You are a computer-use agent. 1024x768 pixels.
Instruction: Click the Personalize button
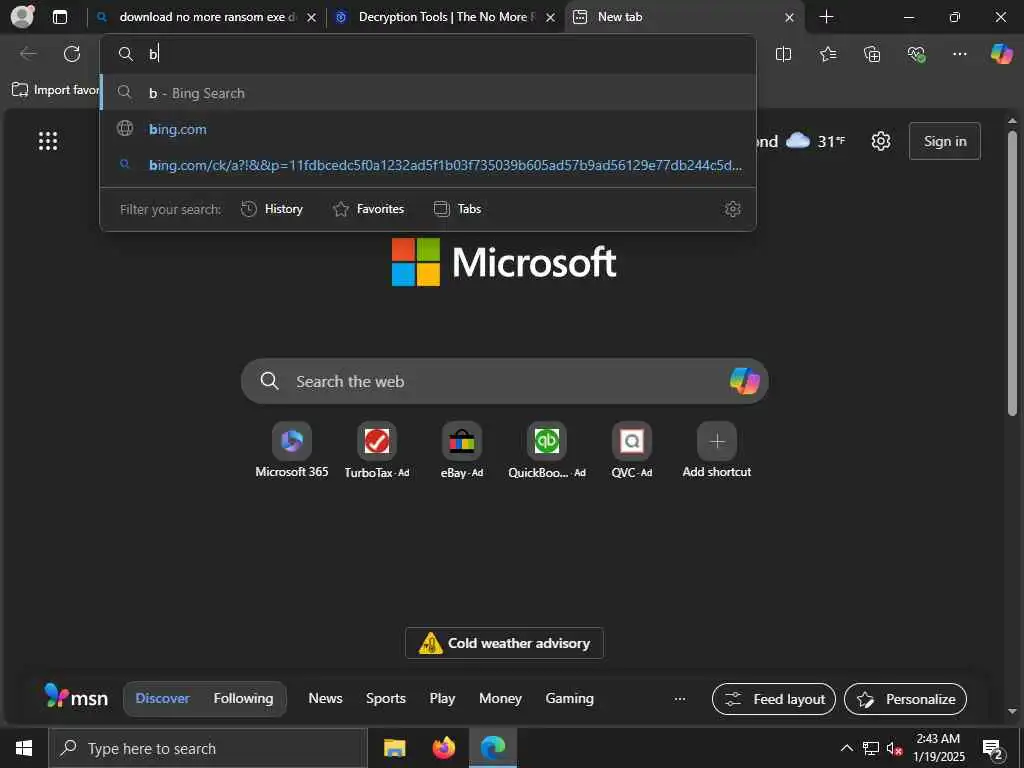click(905, 699)
